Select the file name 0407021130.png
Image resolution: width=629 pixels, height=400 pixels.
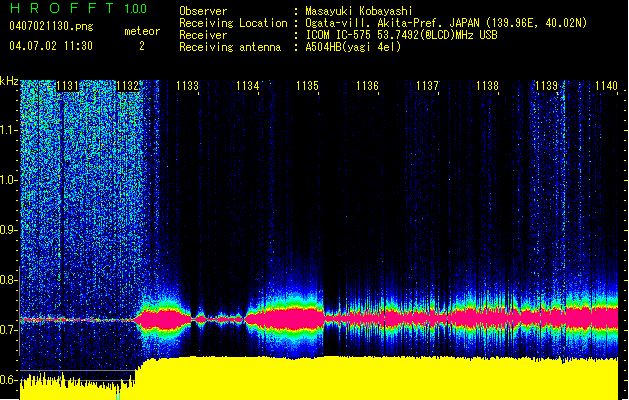pyautogui.click(x=51, y=26)
